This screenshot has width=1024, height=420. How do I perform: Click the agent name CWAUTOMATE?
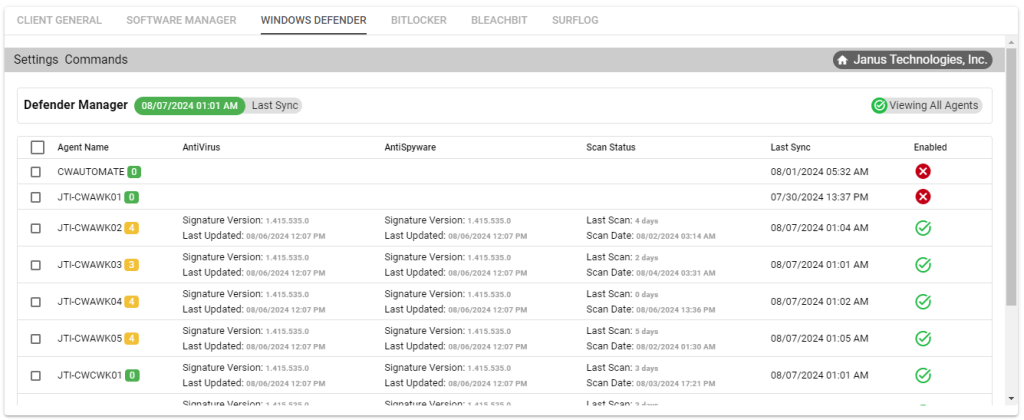coord(91,172)
